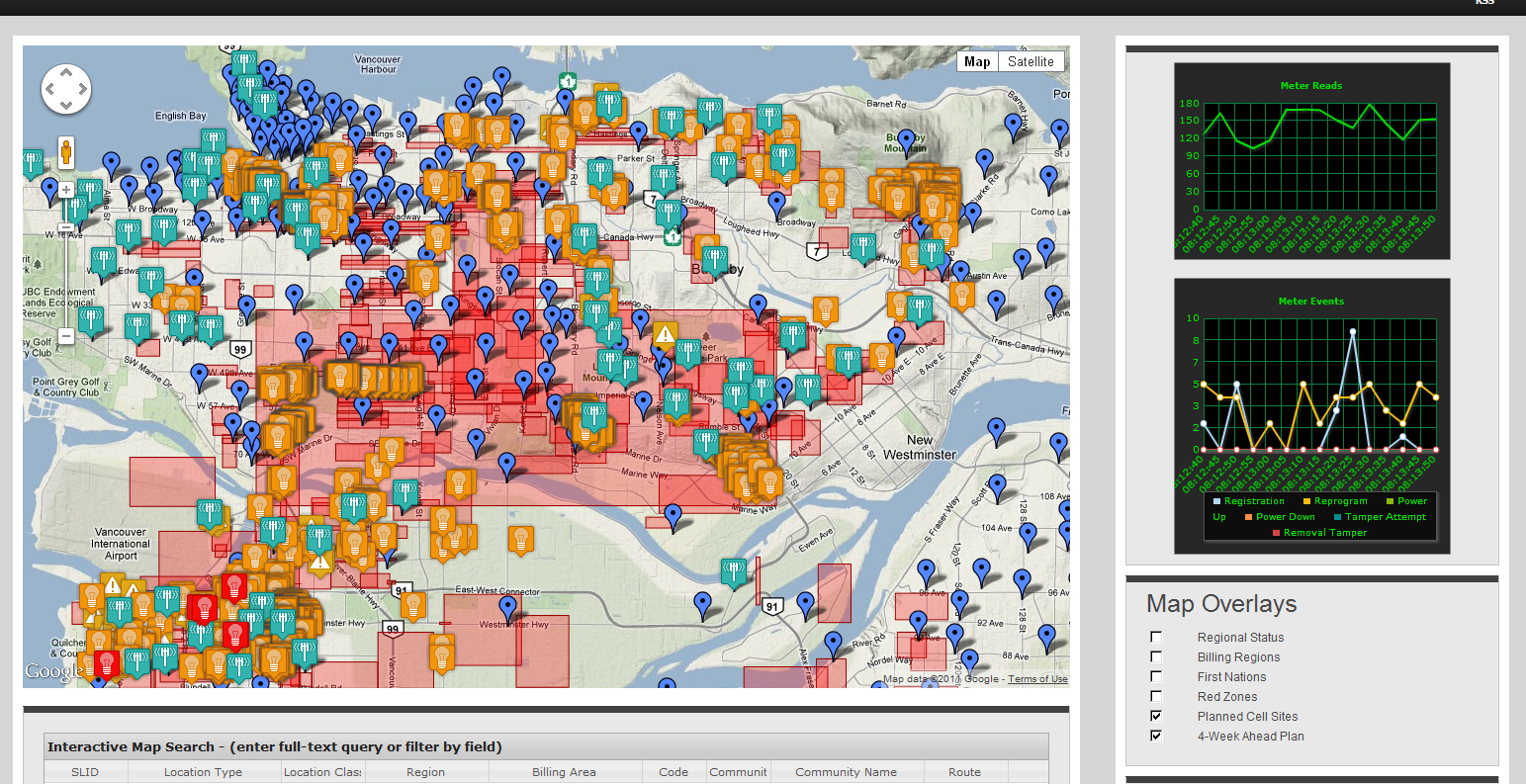Tick the First Nations overlay checkbox
The width and height of the screenshot is (1526, 784).
(1156, 677)
